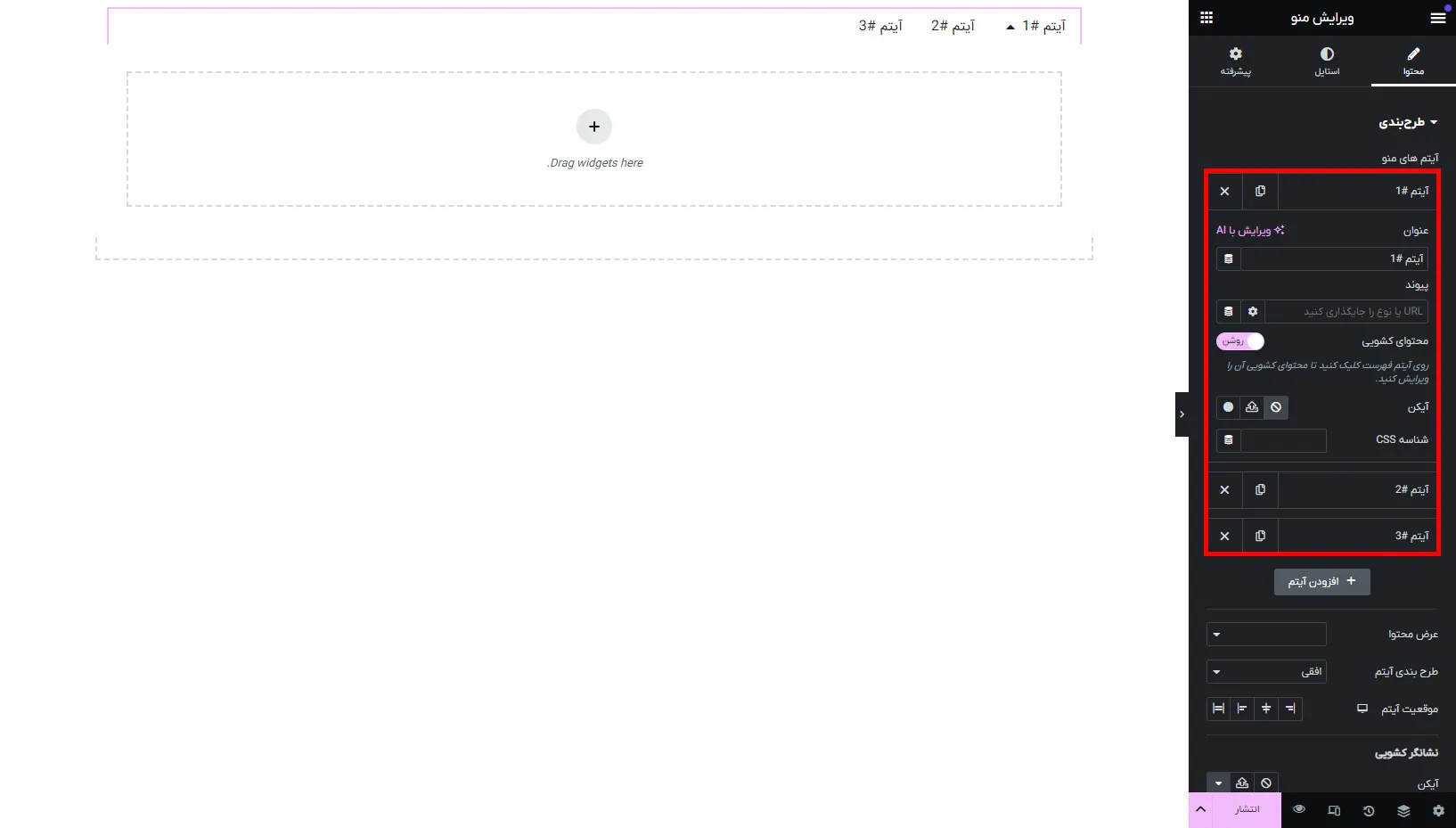Collapse the editor panel with the side arrow

pos(1182,414)
